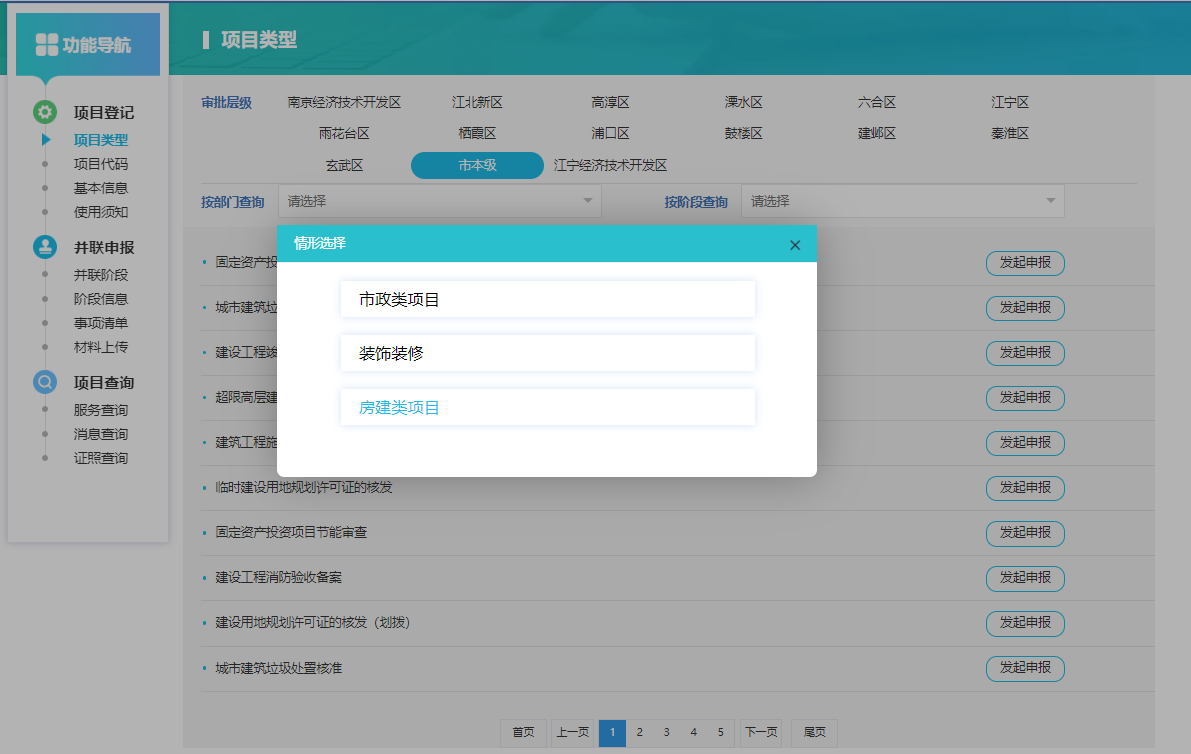The height and width of the screenshot is (754, 1191).
Task: Click 发起申报 for 固定资产投资项目节能审查
Action: point(1025,532)
